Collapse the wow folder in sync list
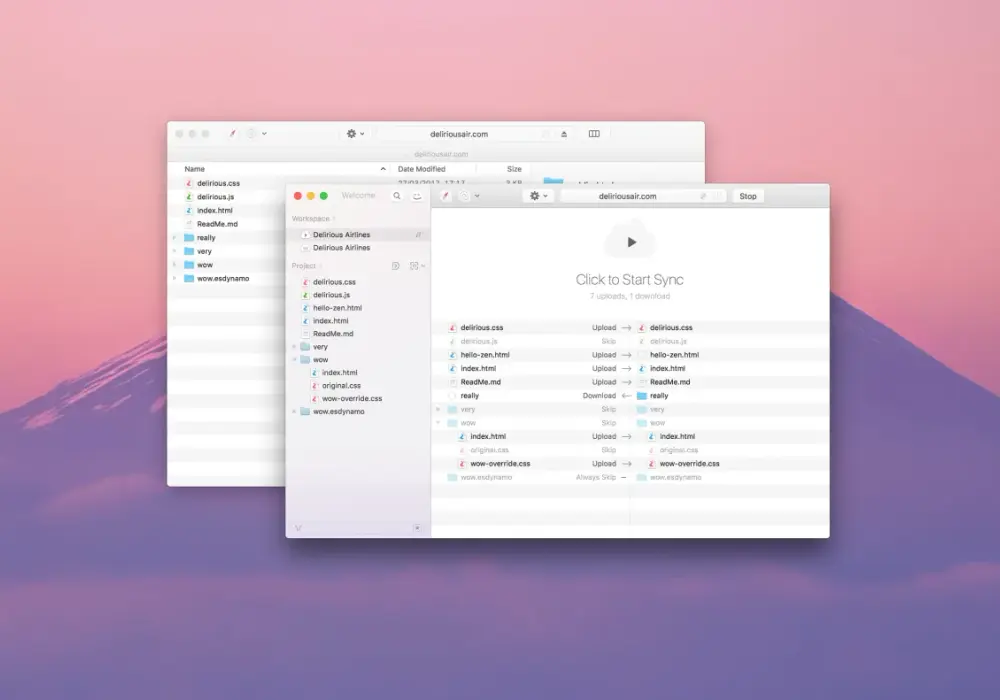 [438, 423]
